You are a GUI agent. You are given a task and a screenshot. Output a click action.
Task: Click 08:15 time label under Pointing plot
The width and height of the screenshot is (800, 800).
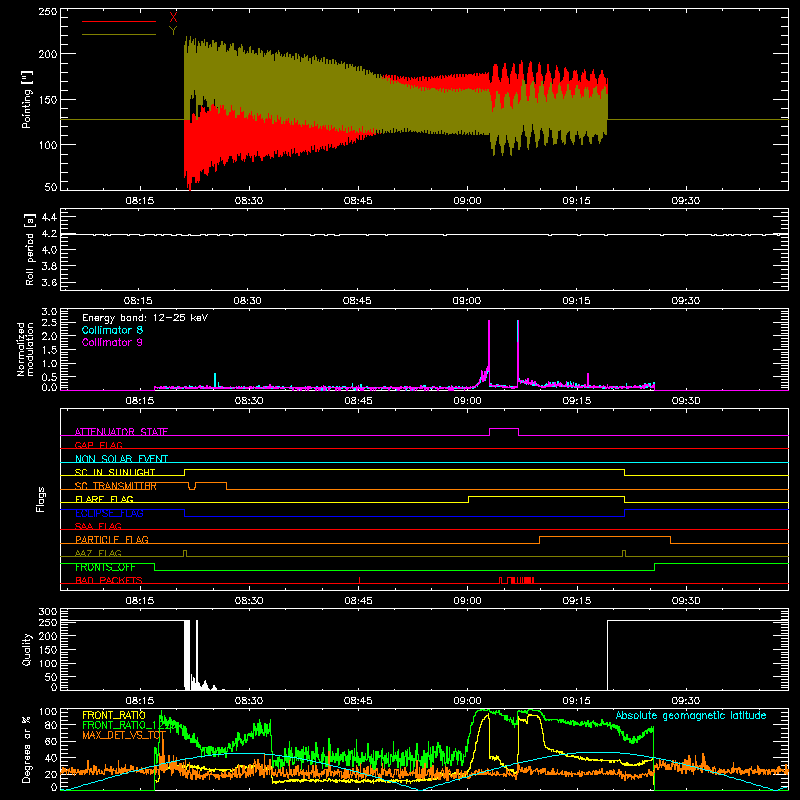click(x=140, y=201)
